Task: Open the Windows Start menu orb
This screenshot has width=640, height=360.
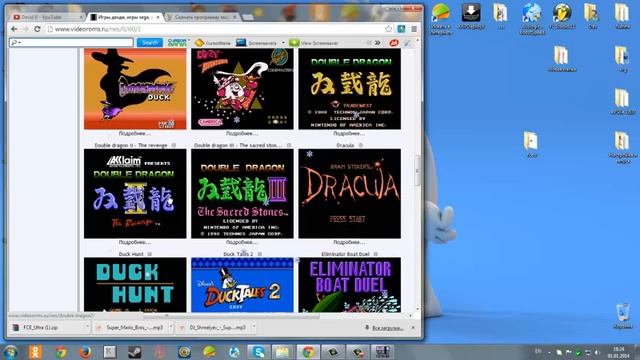Action: (11, 352)
